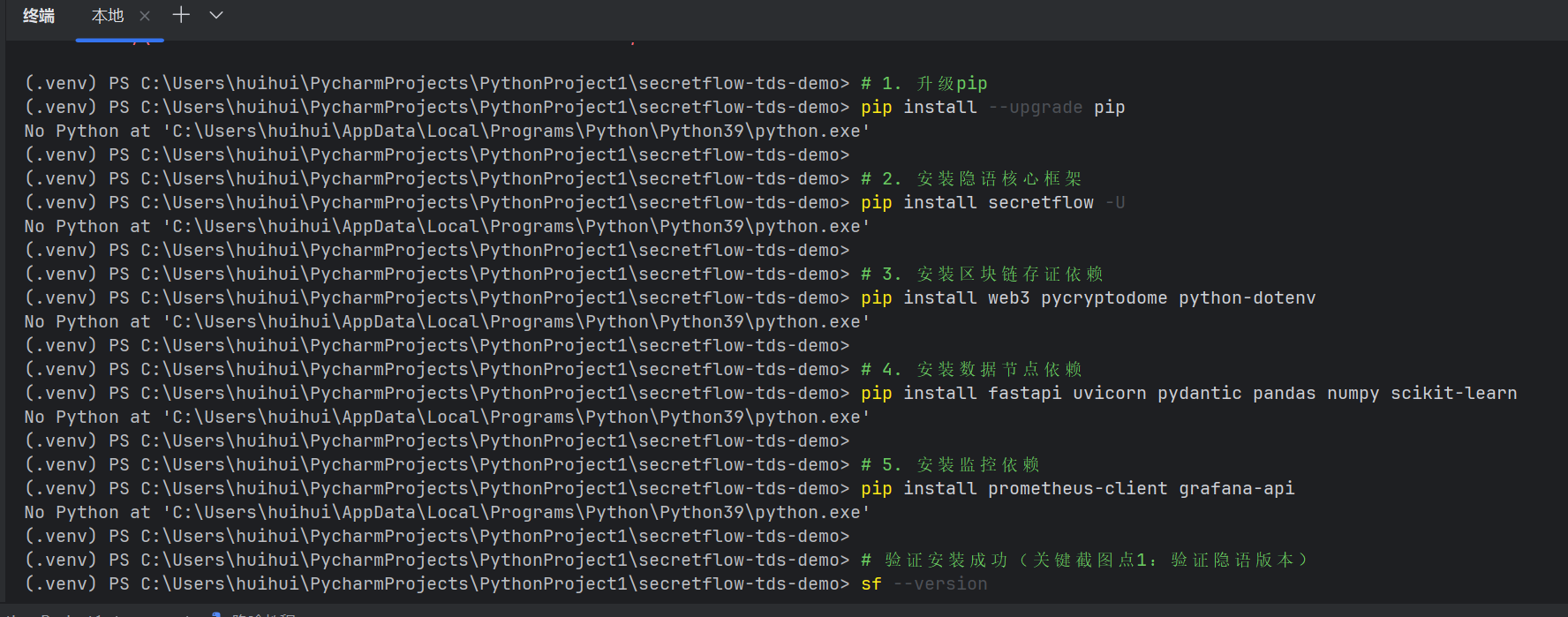
Task: Expand terminal options dropdown chevron
Action: click(216, 15)
